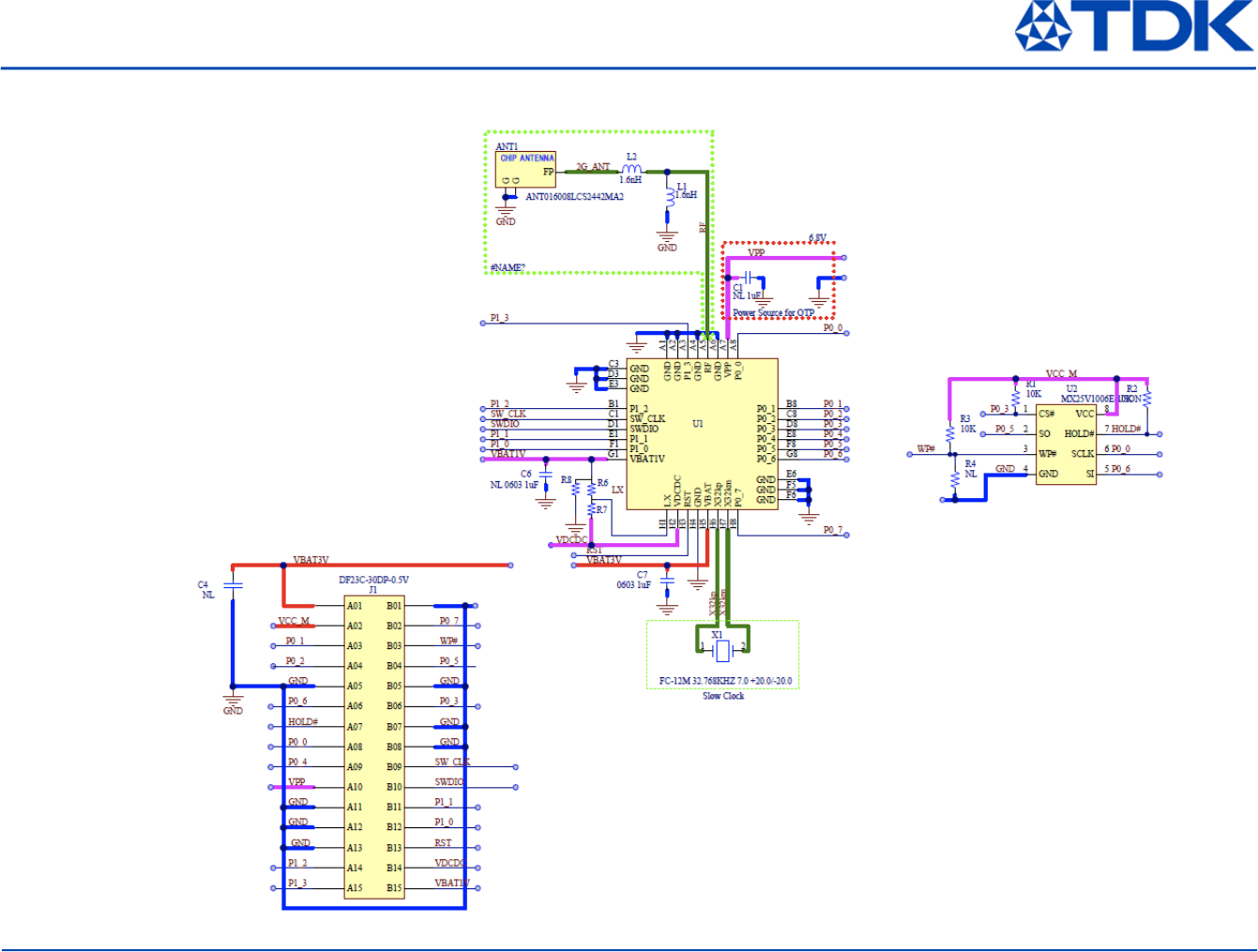Select the C6 capacitor symbol

coord(546,476)
